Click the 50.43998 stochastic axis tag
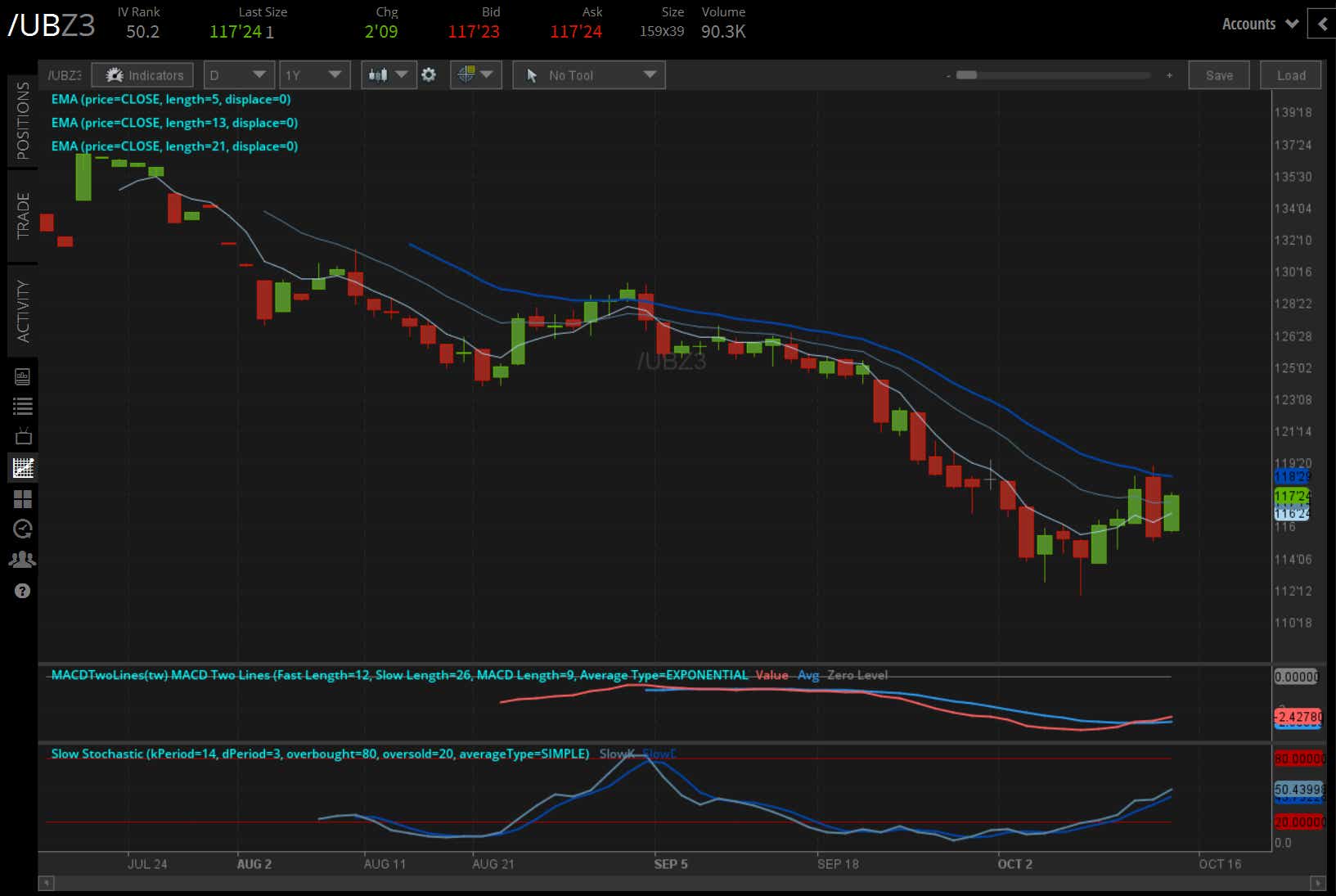The height and width of the screenshot is (896, 1336). pyautogui.click(x=1298, y=790)
